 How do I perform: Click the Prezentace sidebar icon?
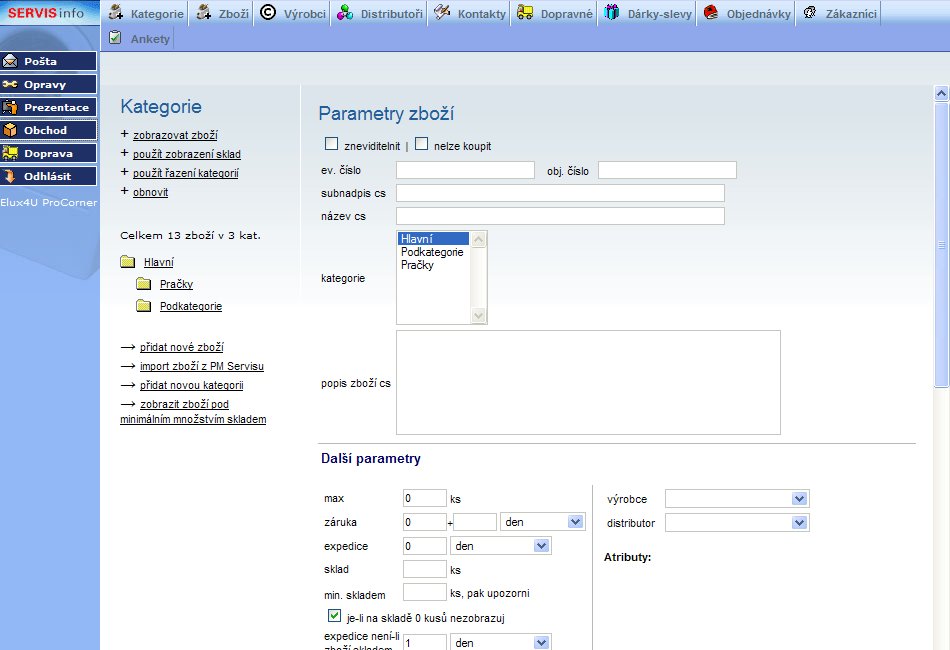click(x=10, y=107)
